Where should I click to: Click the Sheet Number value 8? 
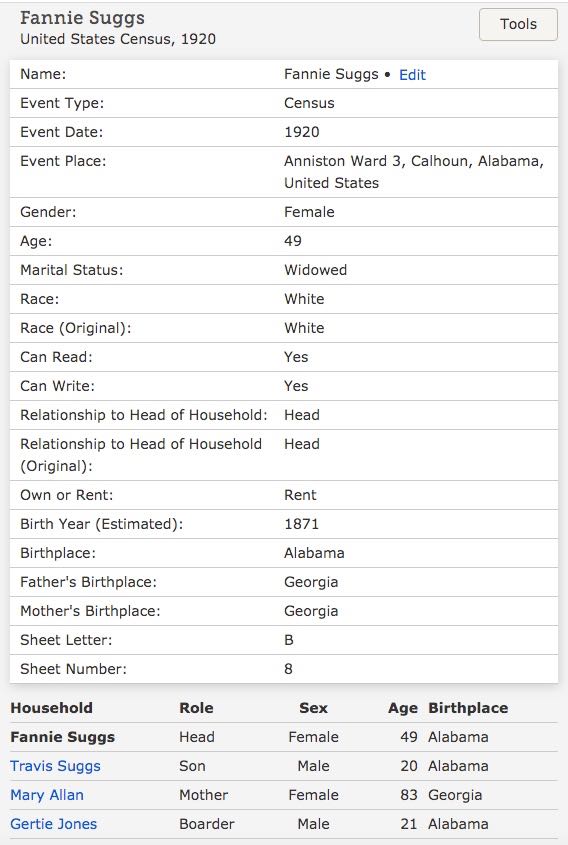288,669
